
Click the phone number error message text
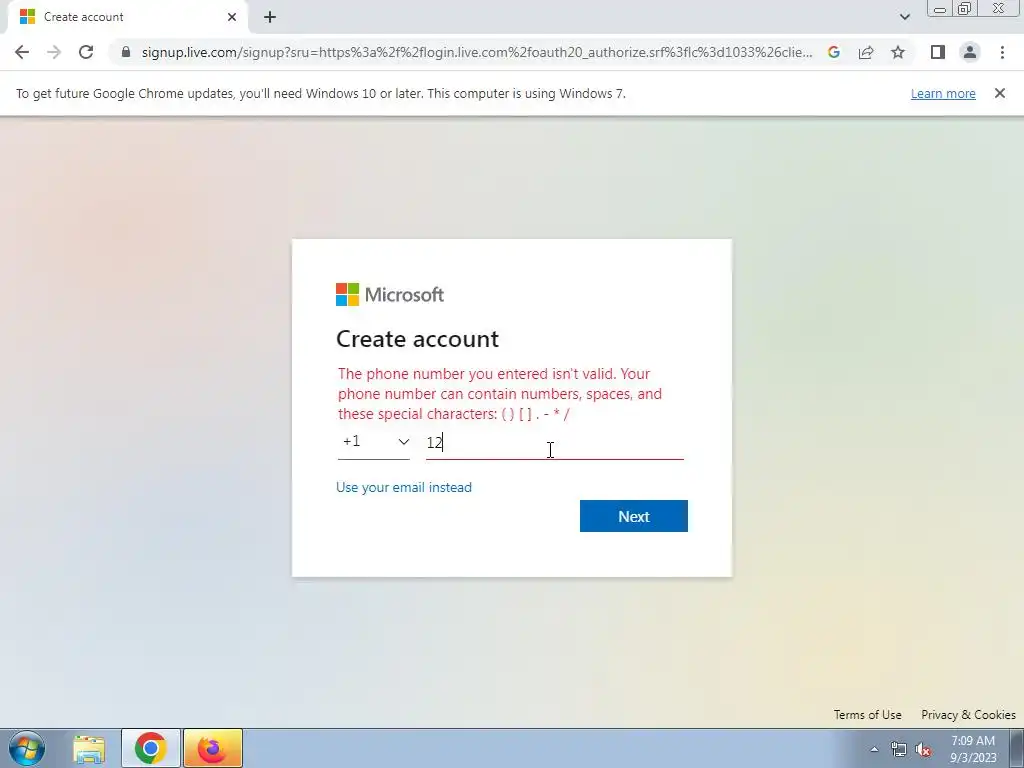pos(500,394)
